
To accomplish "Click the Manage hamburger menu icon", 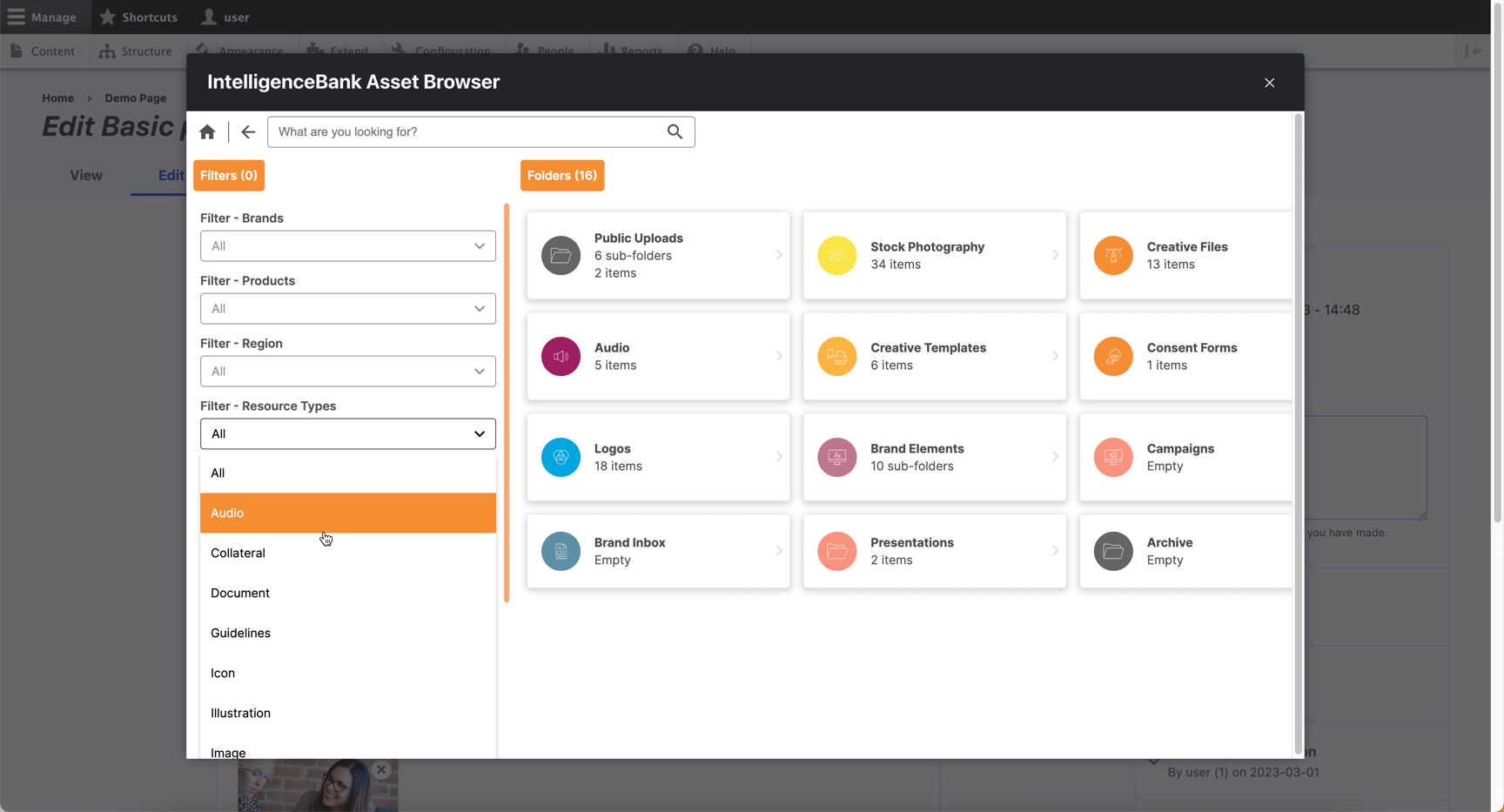I will point(17,17).
